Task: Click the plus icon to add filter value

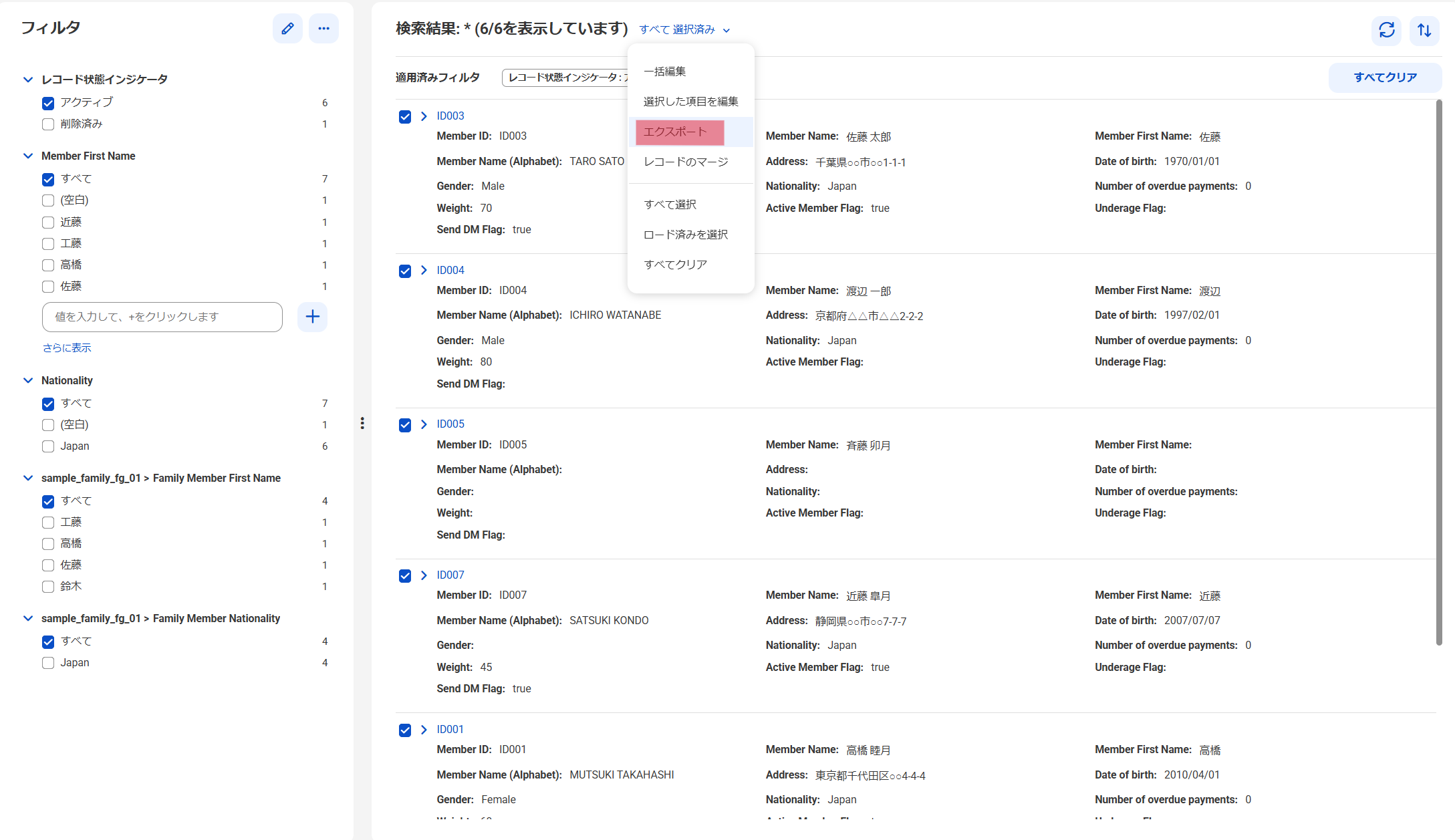Action: tap(312, 317)
